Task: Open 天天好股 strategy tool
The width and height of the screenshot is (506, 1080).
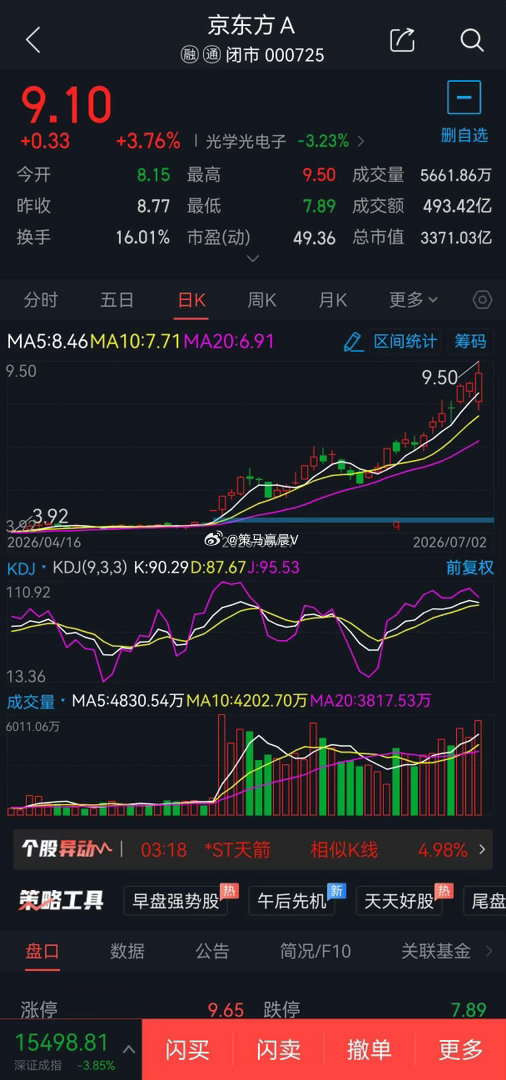Action: (x=399, y=900)
